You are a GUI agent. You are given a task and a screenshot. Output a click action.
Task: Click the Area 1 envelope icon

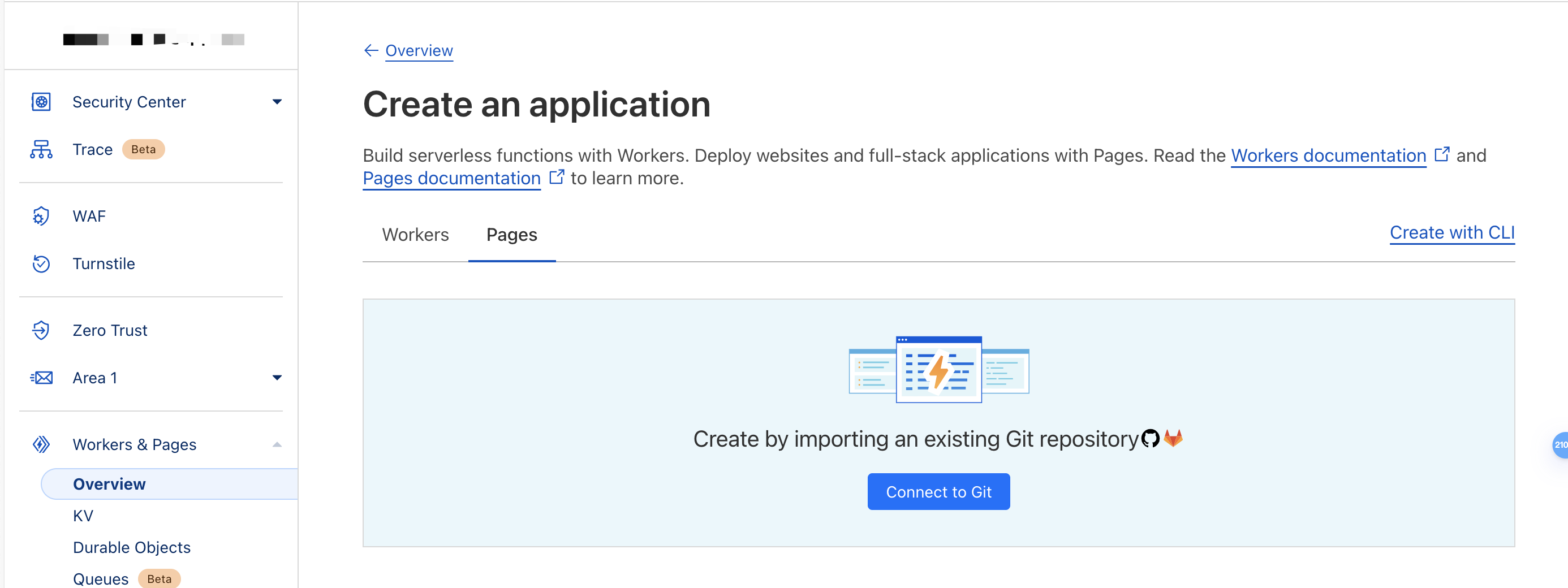click(41, 378)
